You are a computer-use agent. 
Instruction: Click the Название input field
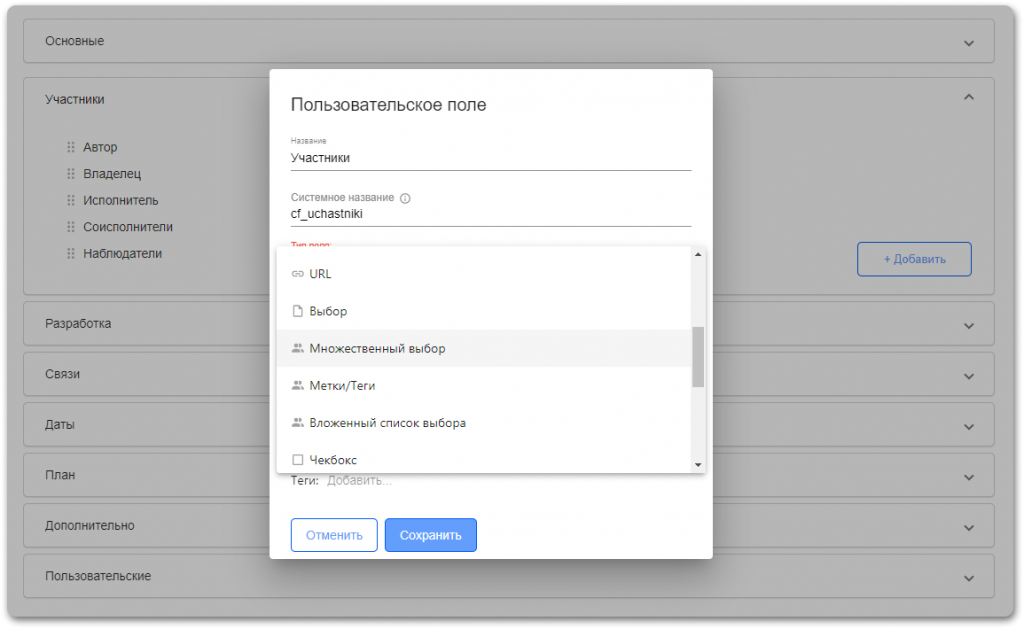point(490,158)
